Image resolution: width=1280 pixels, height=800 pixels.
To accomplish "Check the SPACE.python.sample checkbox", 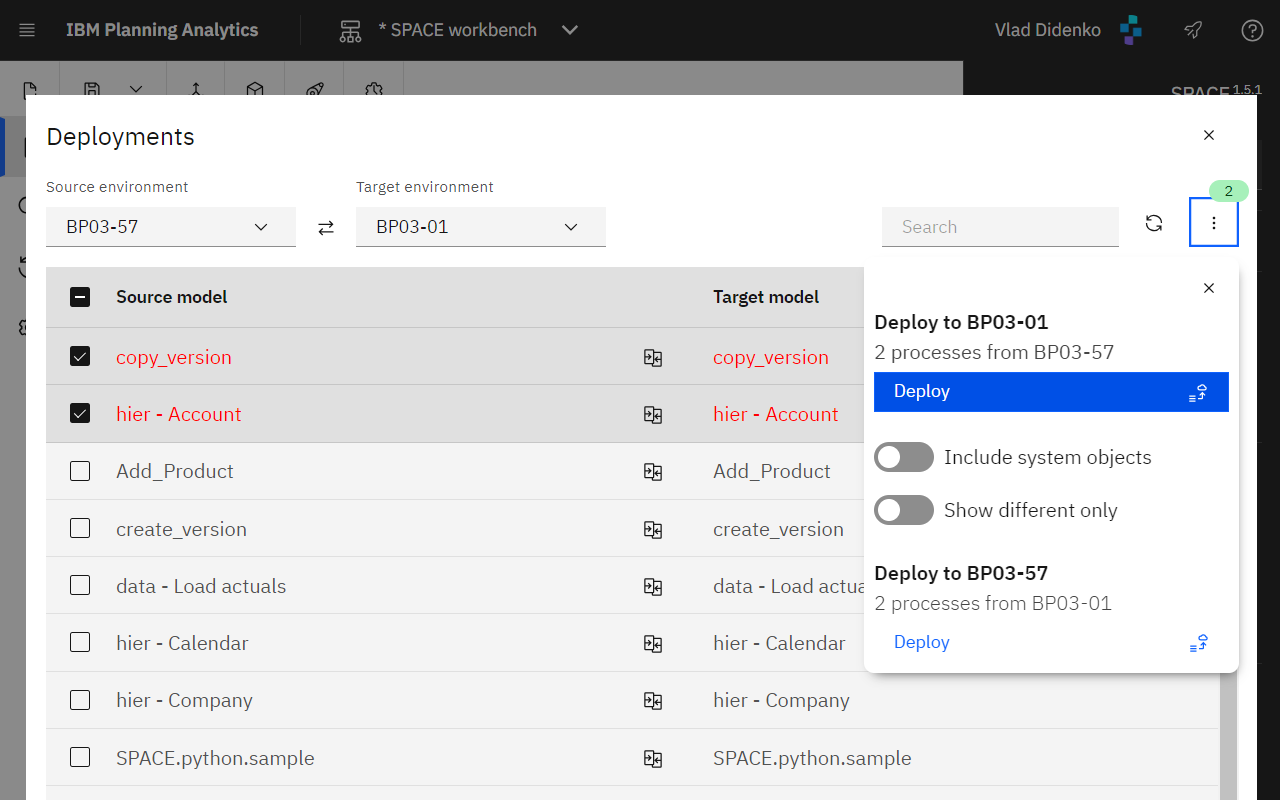I will click(80, 757).
